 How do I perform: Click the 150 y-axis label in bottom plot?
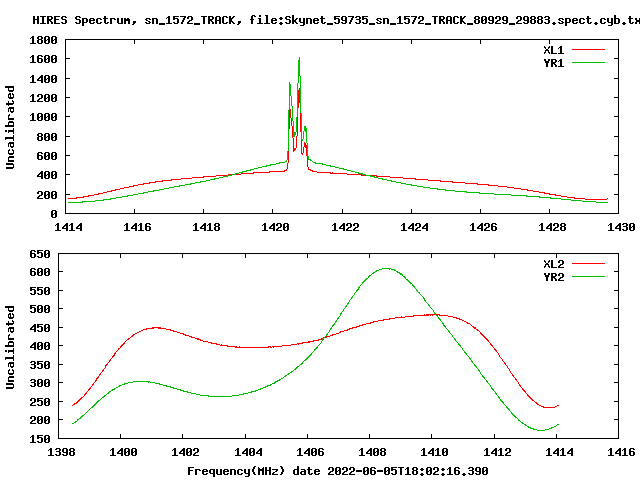(40, 439)
